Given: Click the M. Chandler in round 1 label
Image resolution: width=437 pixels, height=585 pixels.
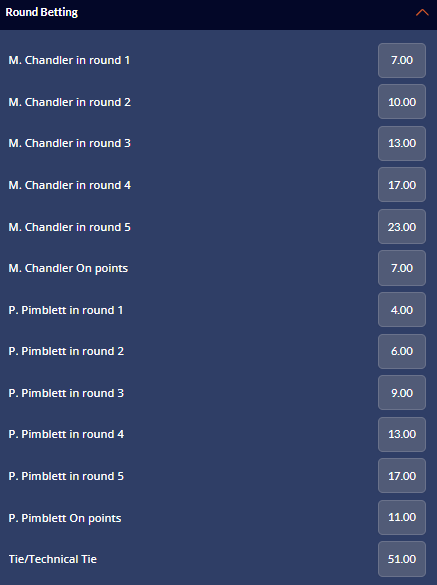Looking at the screenshot, I should pyautogui.click(x=69, y=60).
